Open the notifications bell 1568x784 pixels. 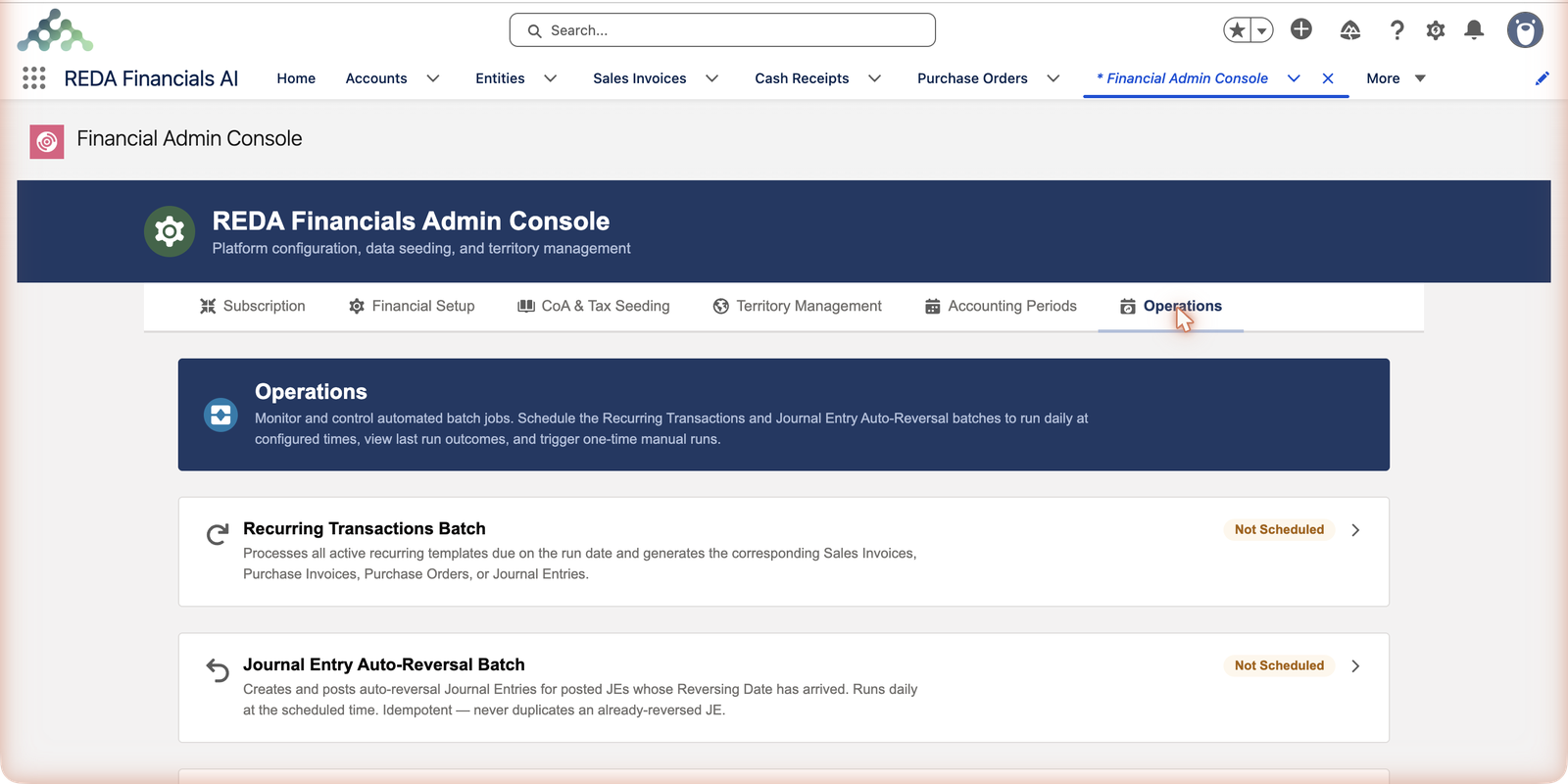pyautogui.click(x=1474, y=30)
